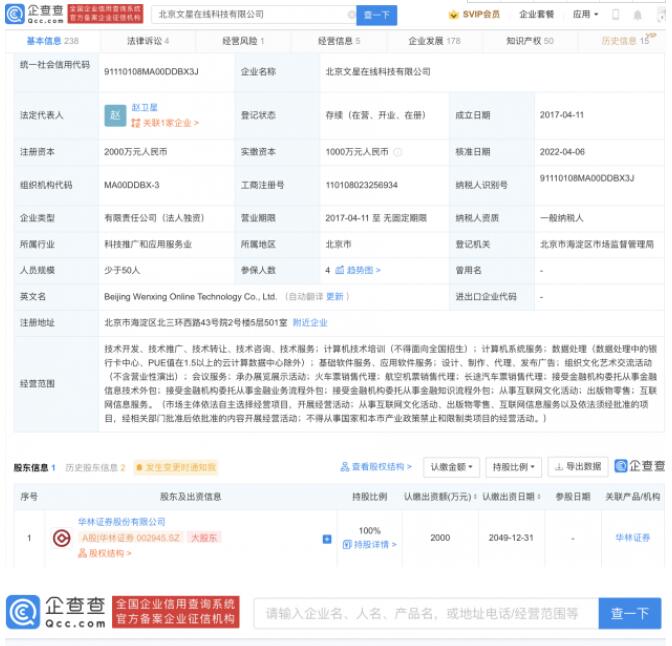
Task: Click the 核准日期 value 2022-04-06
Action: tap(562, 152)
